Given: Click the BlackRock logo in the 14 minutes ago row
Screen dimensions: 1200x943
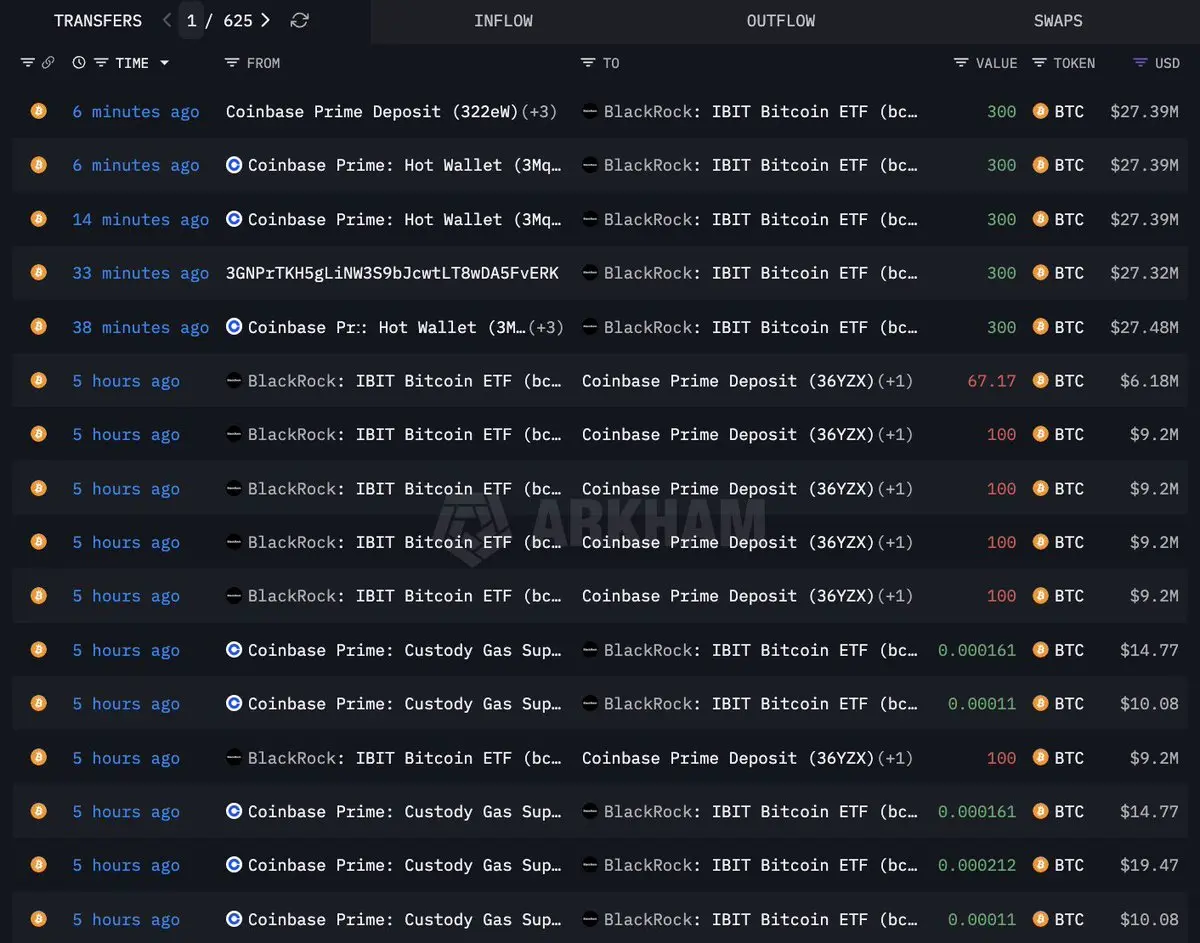Looking at the screenshot, I should point(590,219).
